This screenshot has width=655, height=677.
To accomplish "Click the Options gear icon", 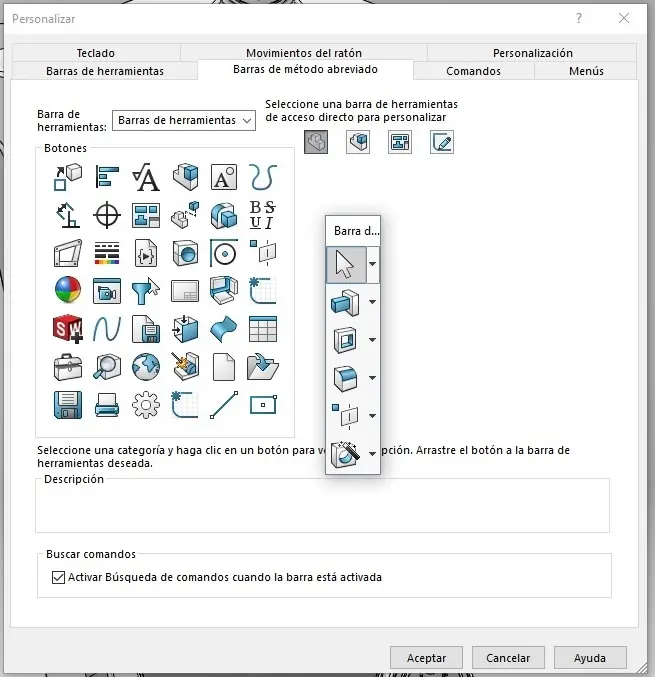I will (146, 405).
